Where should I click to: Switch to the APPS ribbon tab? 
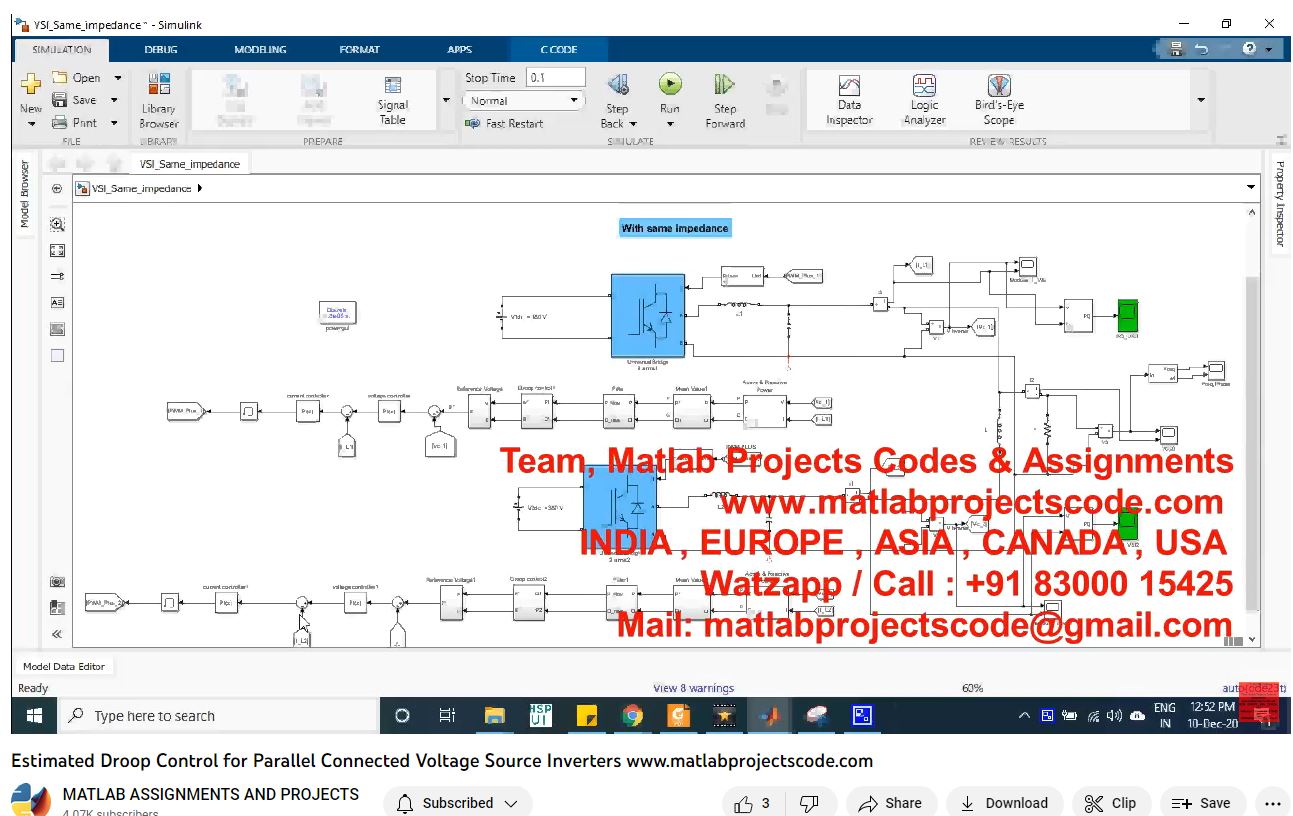(459, 49)
